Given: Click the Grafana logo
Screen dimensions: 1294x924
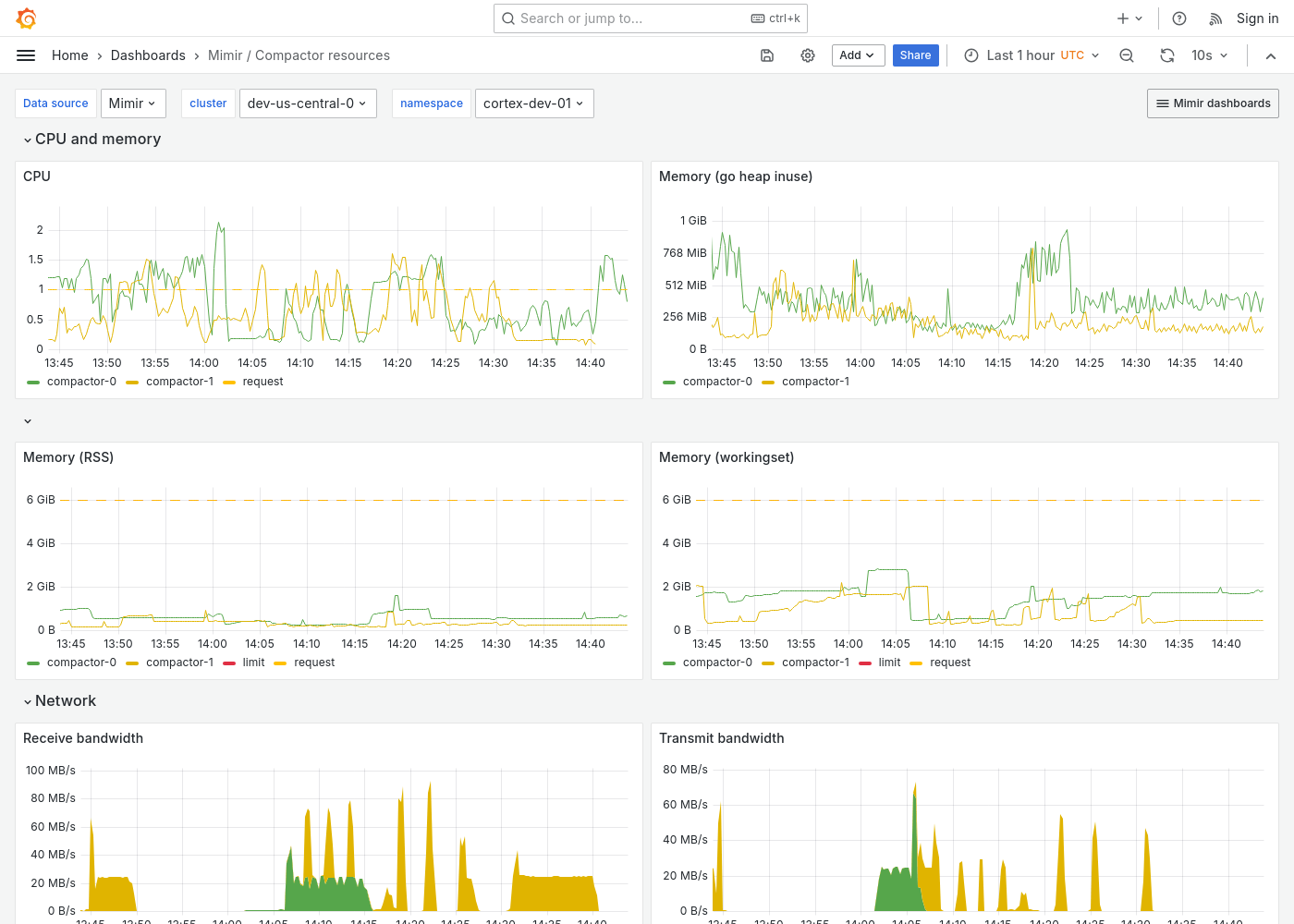Looking at the screenshot, I should tap(26, 18).
